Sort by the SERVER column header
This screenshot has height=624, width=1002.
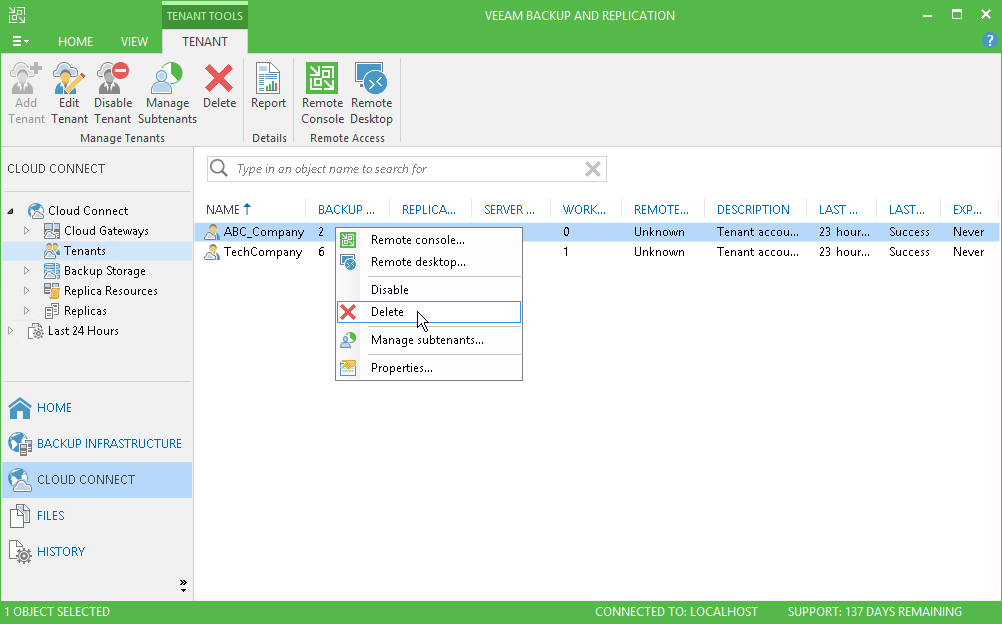click(509, 209)
